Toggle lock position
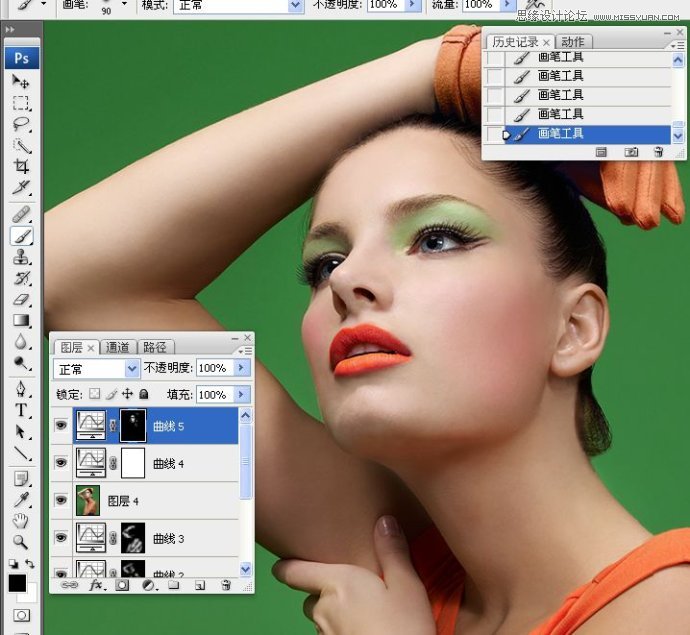Viewport: 690px width, 635px height. click(127, 393)
